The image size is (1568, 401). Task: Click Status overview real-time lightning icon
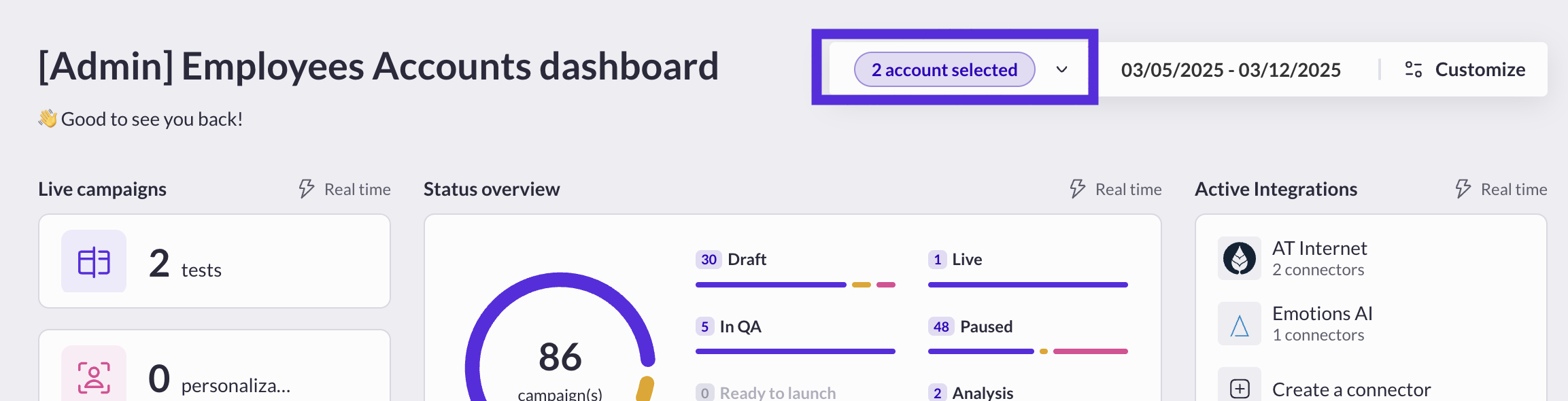[x=1078, y=189]
